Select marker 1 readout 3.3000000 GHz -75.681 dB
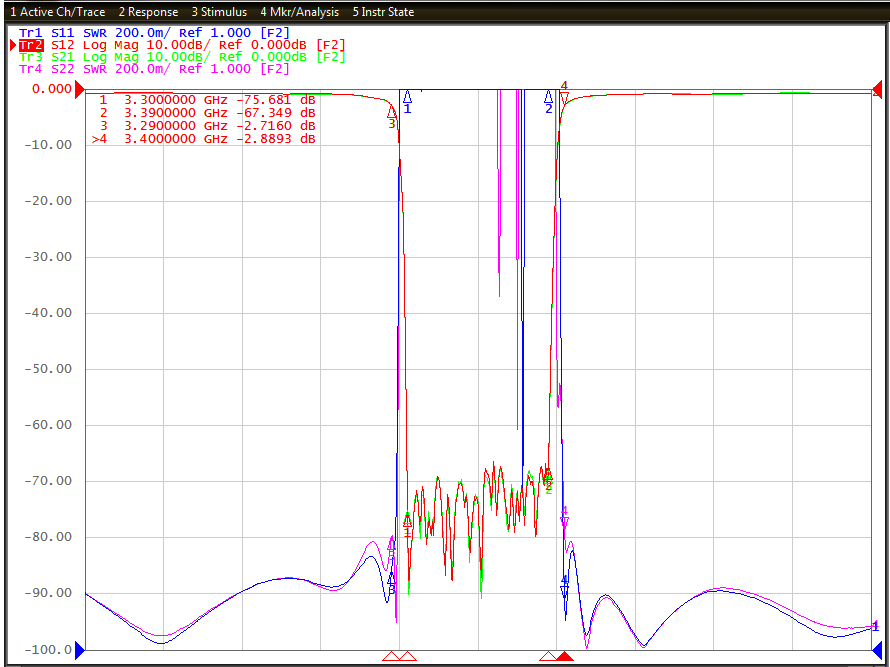Image resolution: width=890 pixels, height=667 pixels. pyautogui.click(x=207, y=100)
